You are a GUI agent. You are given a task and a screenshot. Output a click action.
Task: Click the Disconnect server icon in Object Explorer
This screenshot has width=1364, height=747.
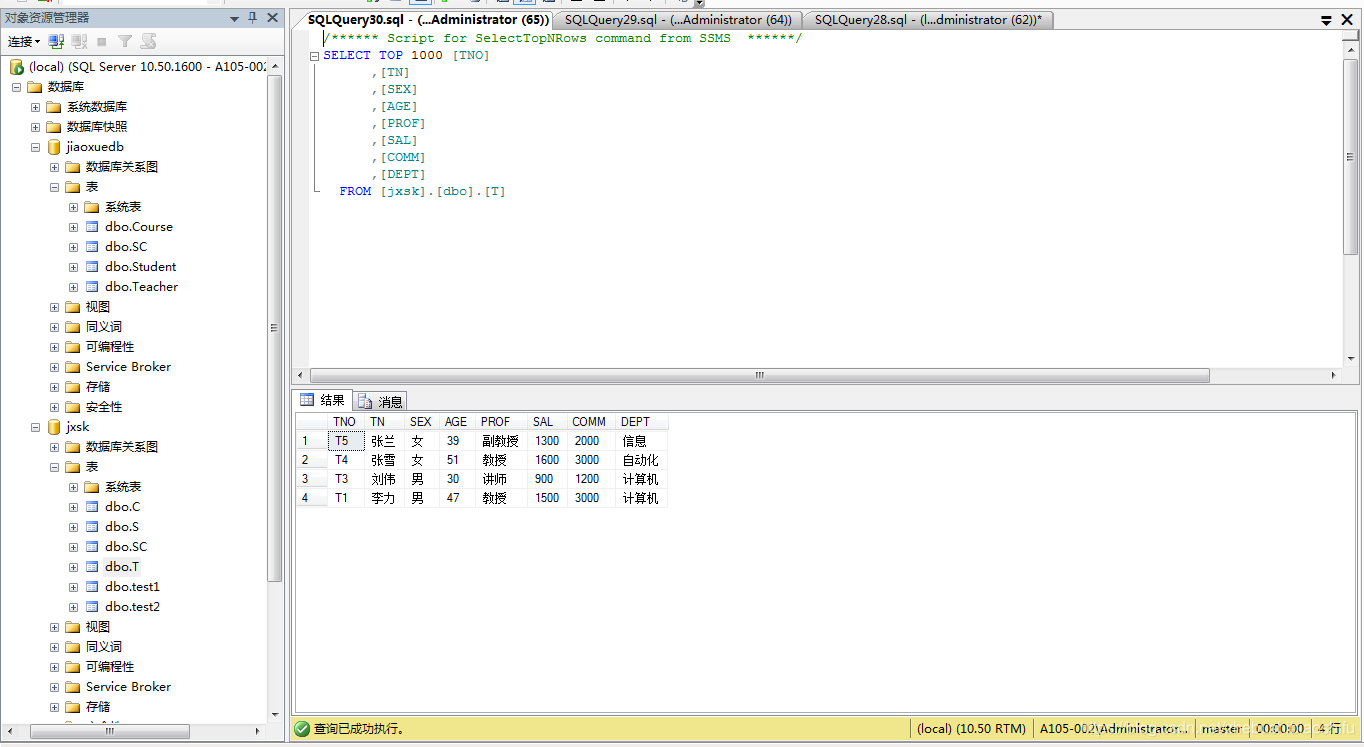click(x=79, y=42)
